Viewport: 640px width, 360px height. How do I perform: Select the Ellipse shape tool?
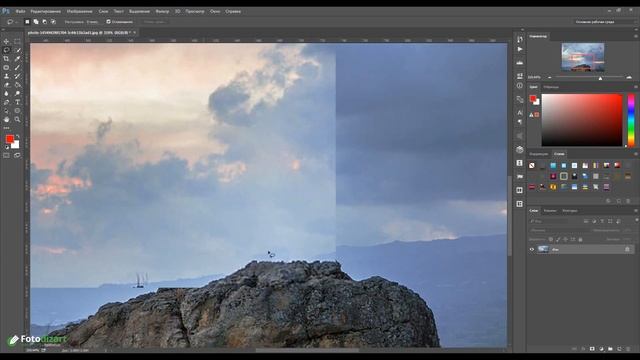coord(17,111)
